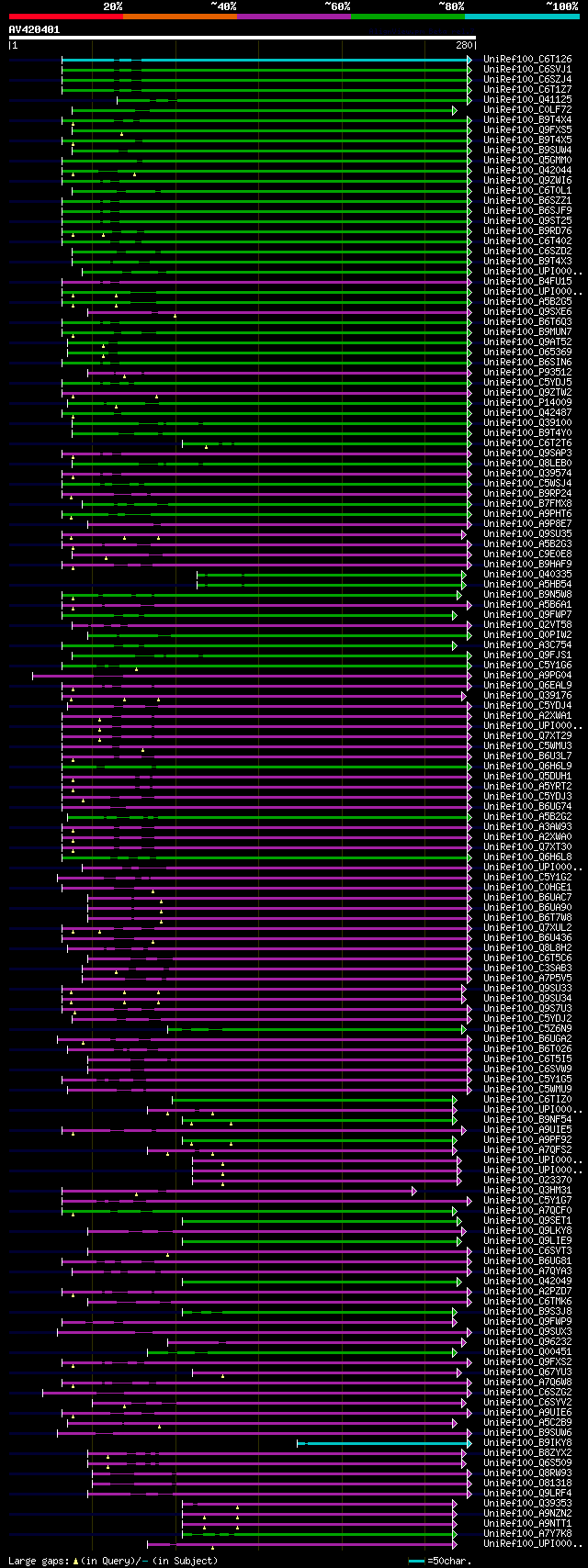This screenshot has height=1568, width=588.
Task: Click the green ~80% identity legend segment
Action: point(408,17)
